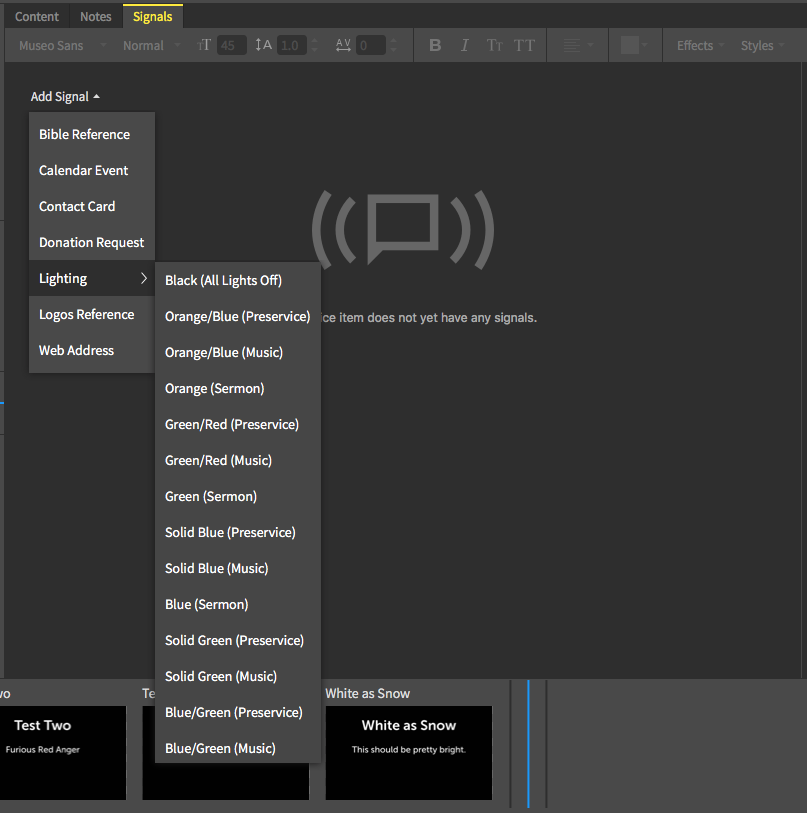Image resolution: width=807 pixels, height=813 pixels.
Task: Switch to the Content tab
Action: (x=37, y=17)
